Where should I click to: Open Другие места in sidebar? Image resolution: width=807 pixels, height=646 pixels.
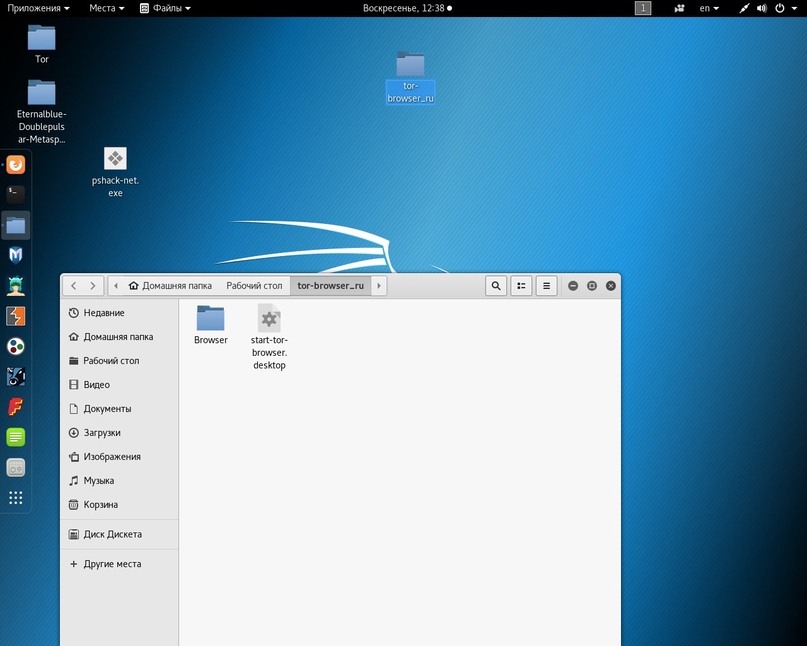(119, 564)
